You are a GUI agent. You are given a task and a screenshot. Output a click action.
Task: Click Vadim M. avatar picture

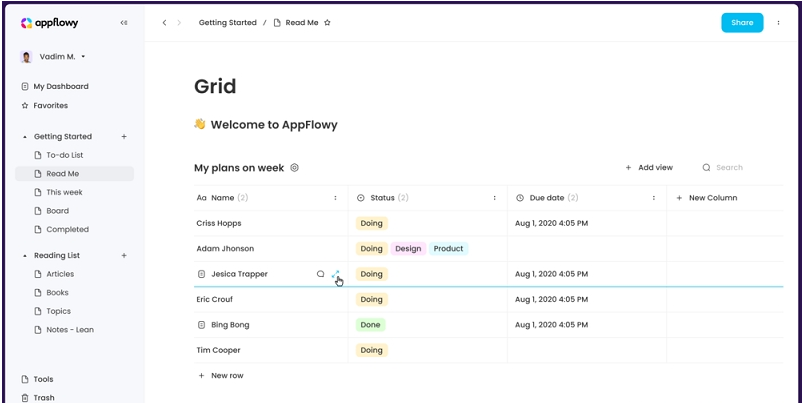click(x=26, y=56)
